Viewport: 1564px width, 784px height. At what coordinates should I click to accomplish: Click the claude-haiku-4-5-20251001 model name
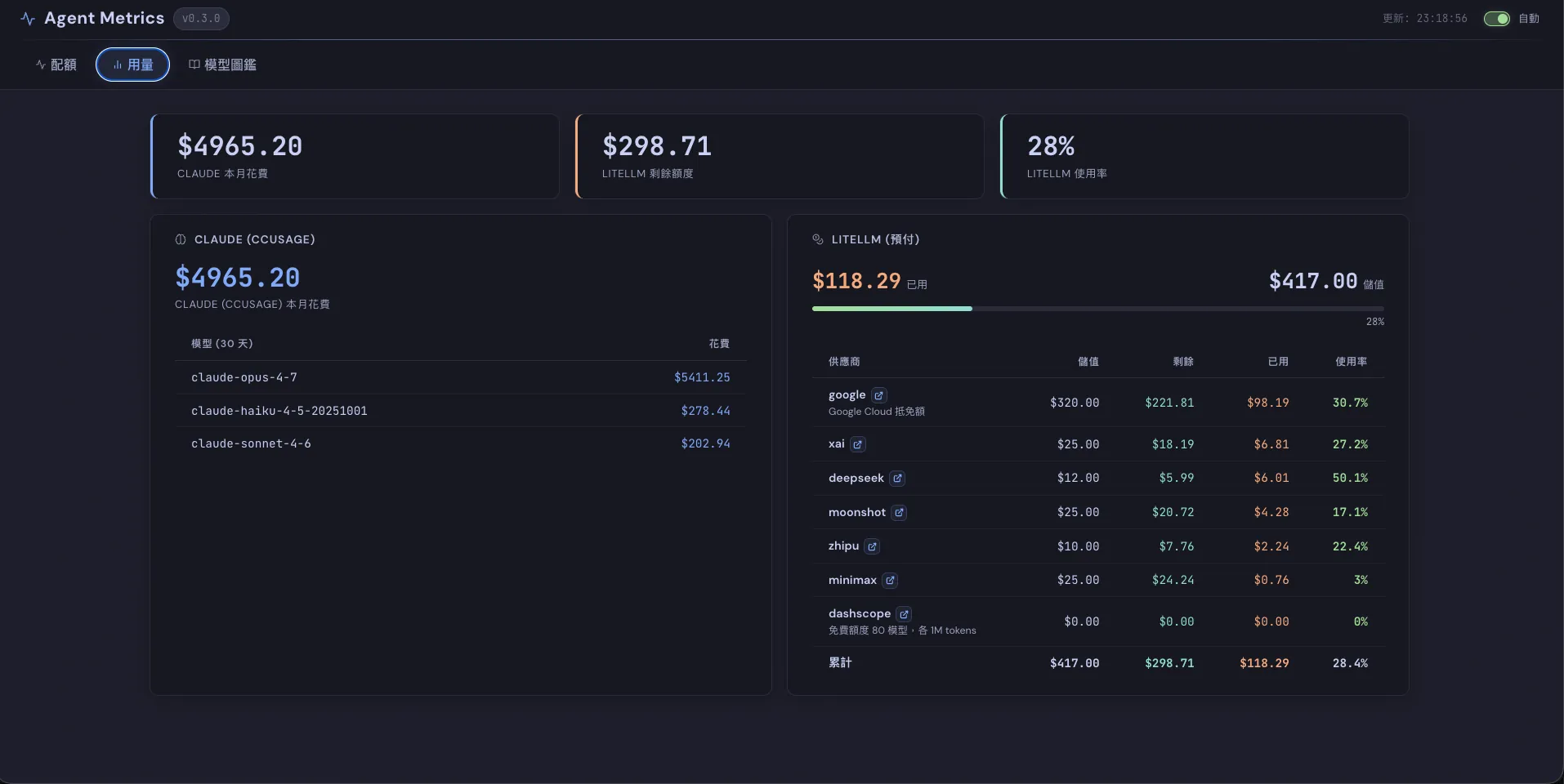click(x=279, y=411)
